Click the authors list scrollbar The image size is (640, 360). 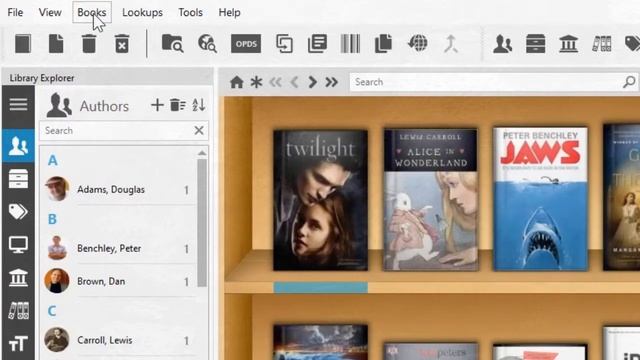pos(202,223)
